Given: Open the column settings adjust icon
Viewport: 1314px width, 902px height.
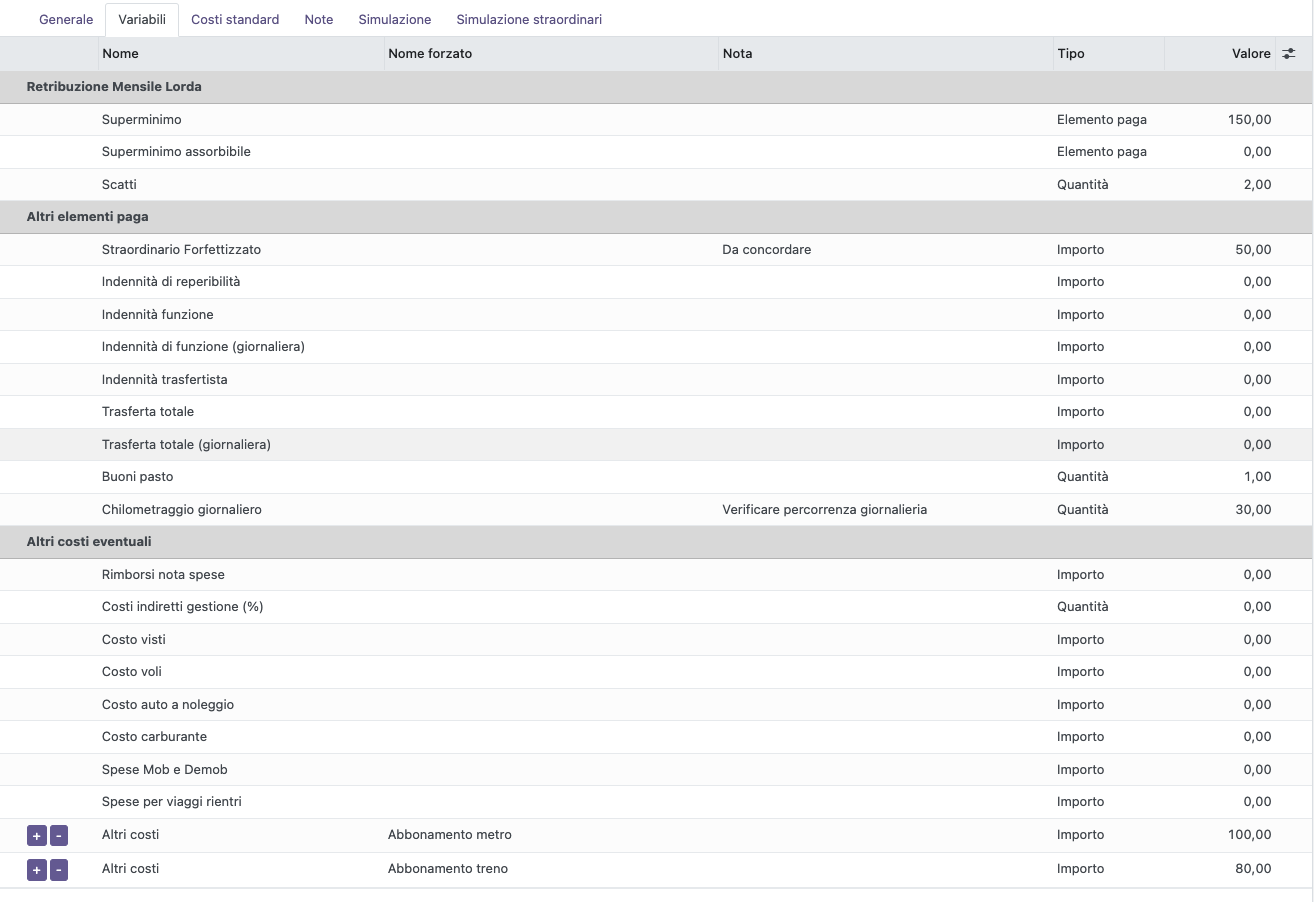Looking at the screenshot, I should coord(1289,54).
